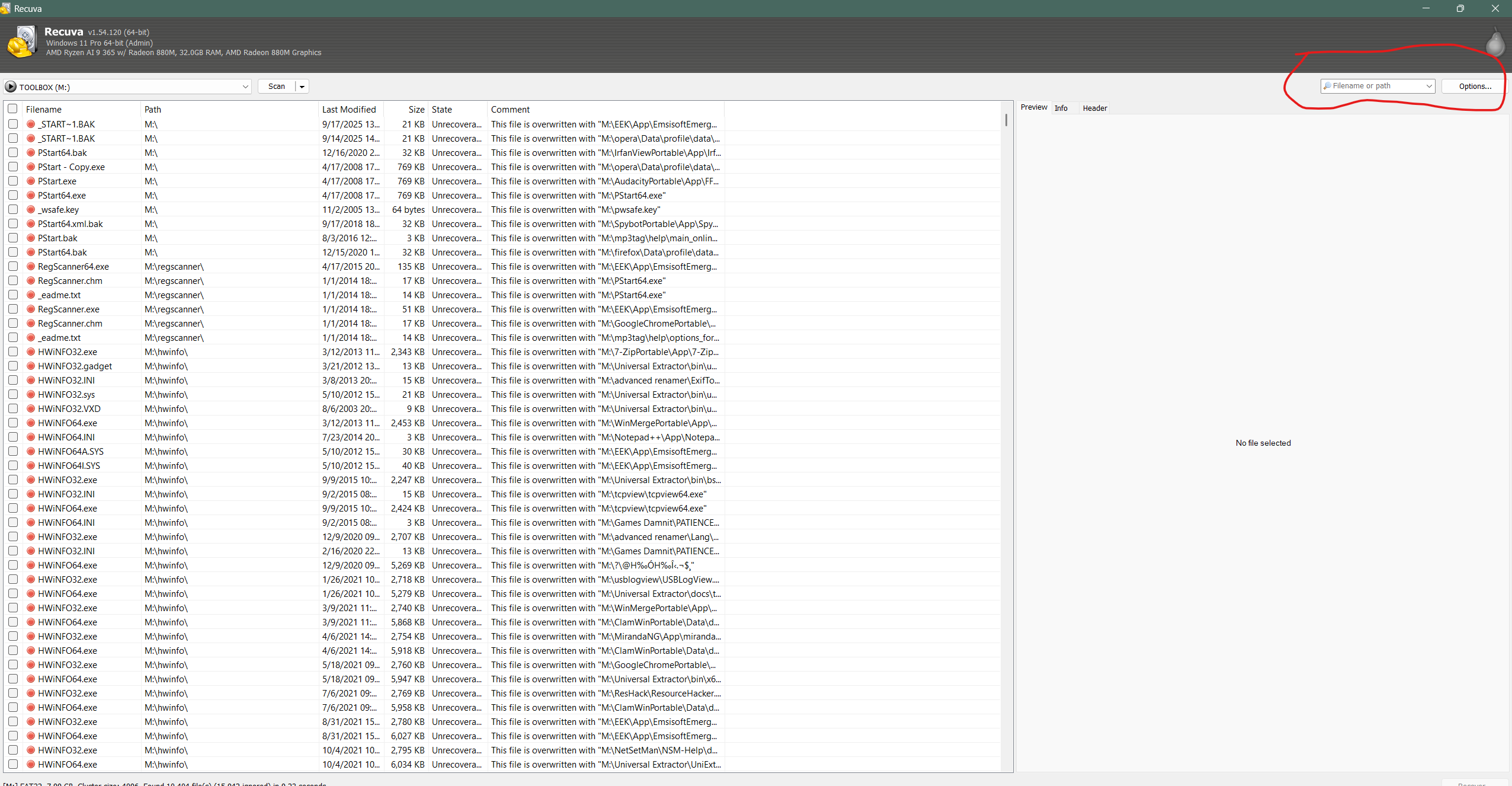Click red status dot beside HWiNFO32.sys
The image size is (1512, 786).
tap(31, 395)
